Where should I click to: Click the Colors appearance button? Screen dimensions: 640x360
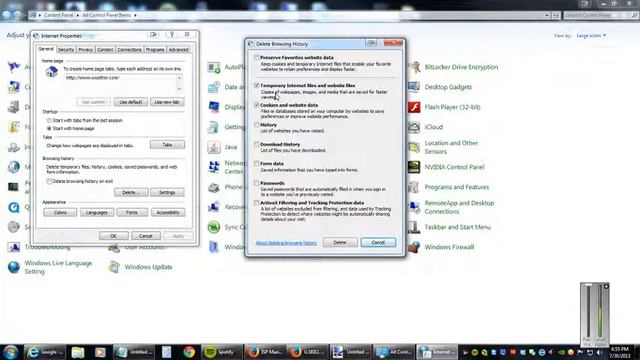[60, 213]
